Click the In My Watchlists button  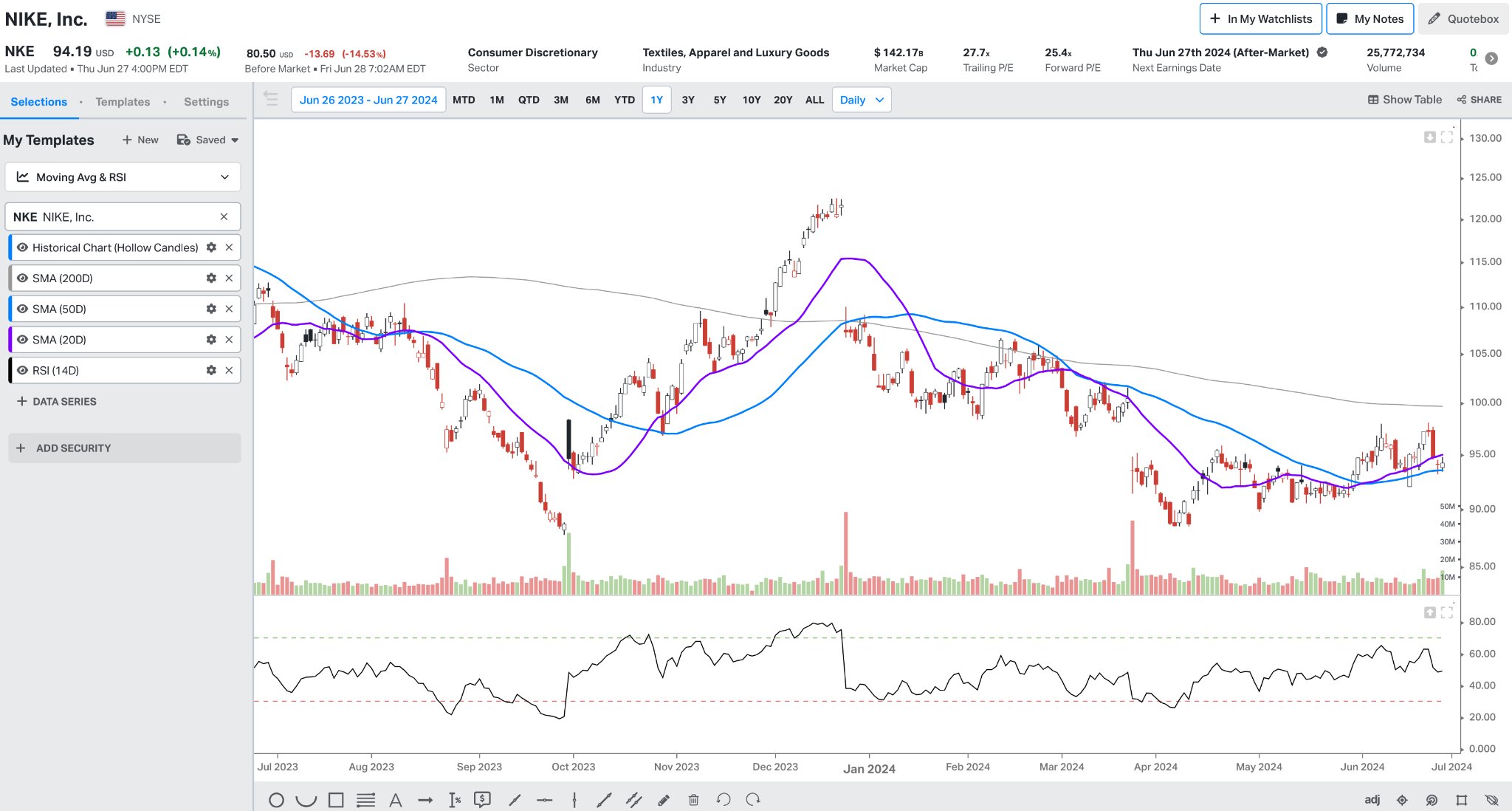(x=1261, y=18)
